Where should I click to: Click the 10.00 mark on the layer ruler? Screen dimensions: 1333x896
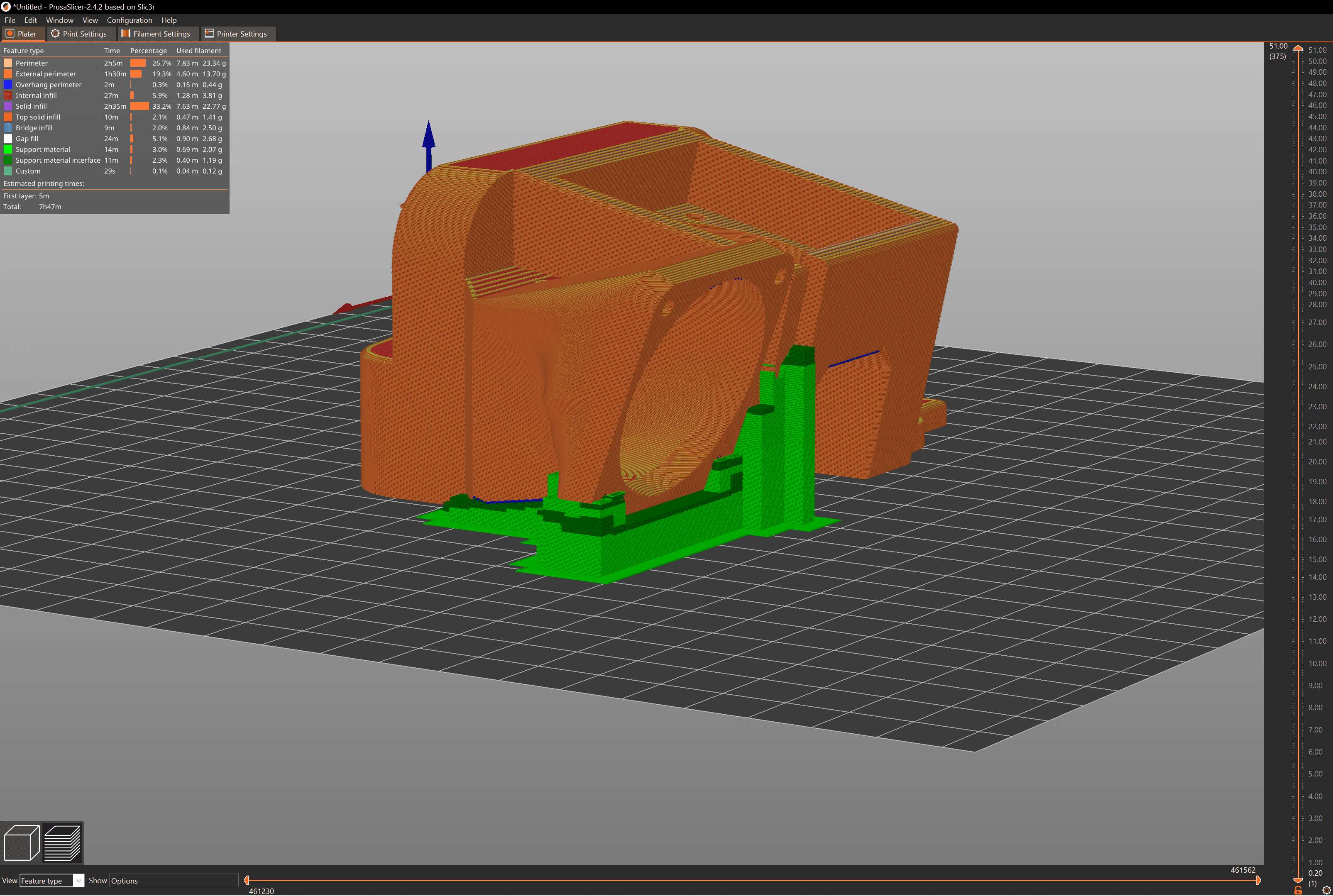(1317, 664)
